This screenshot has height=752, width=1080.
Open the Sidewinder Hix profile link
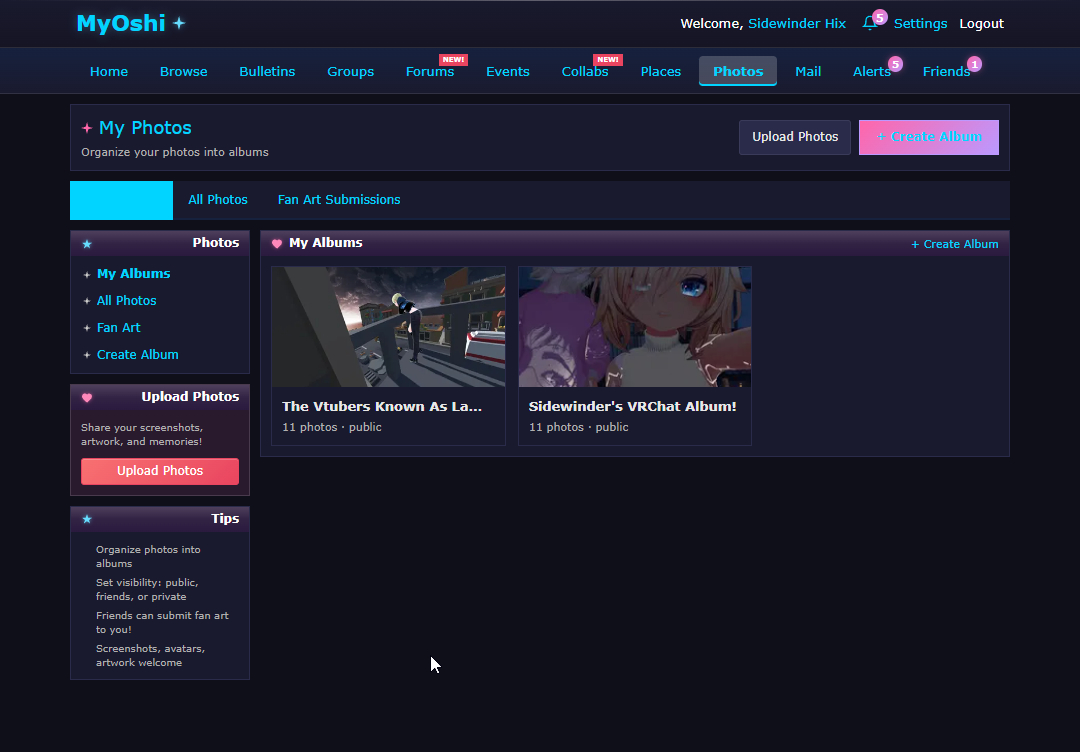coord(797,24)
